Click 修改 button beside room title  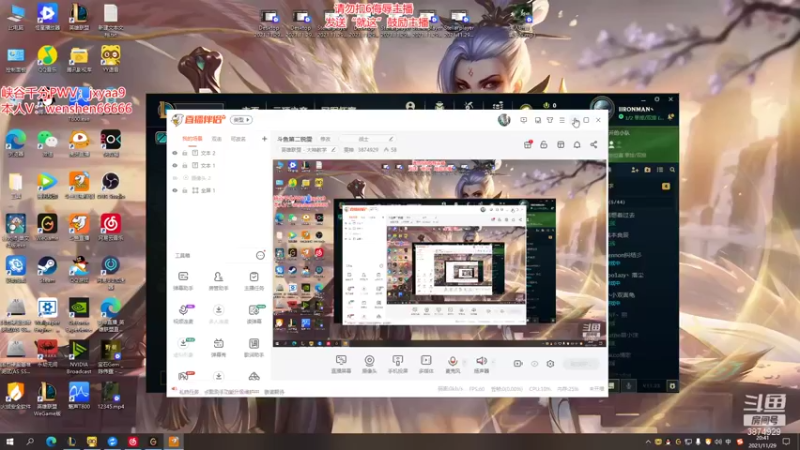click(325, 139)
